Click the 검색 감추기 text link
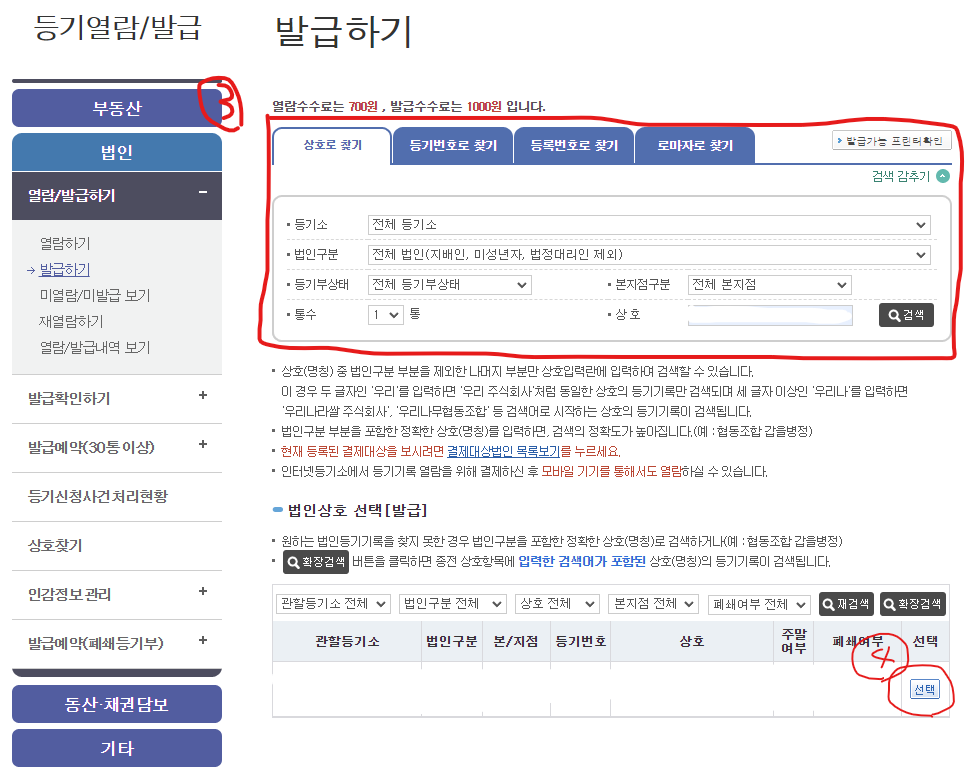 901,177
